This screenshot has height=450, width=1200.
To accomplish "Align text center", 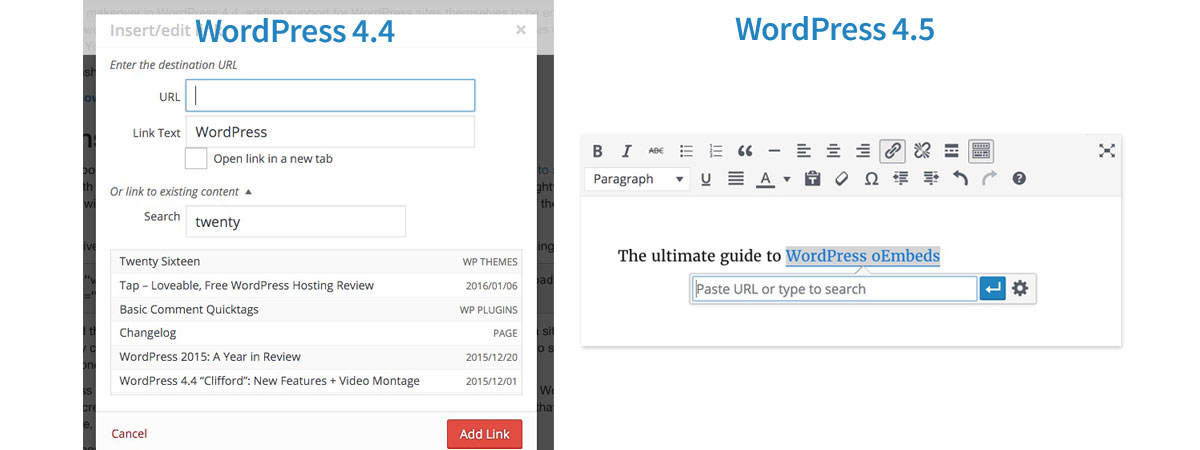I will tap(833, 151).
